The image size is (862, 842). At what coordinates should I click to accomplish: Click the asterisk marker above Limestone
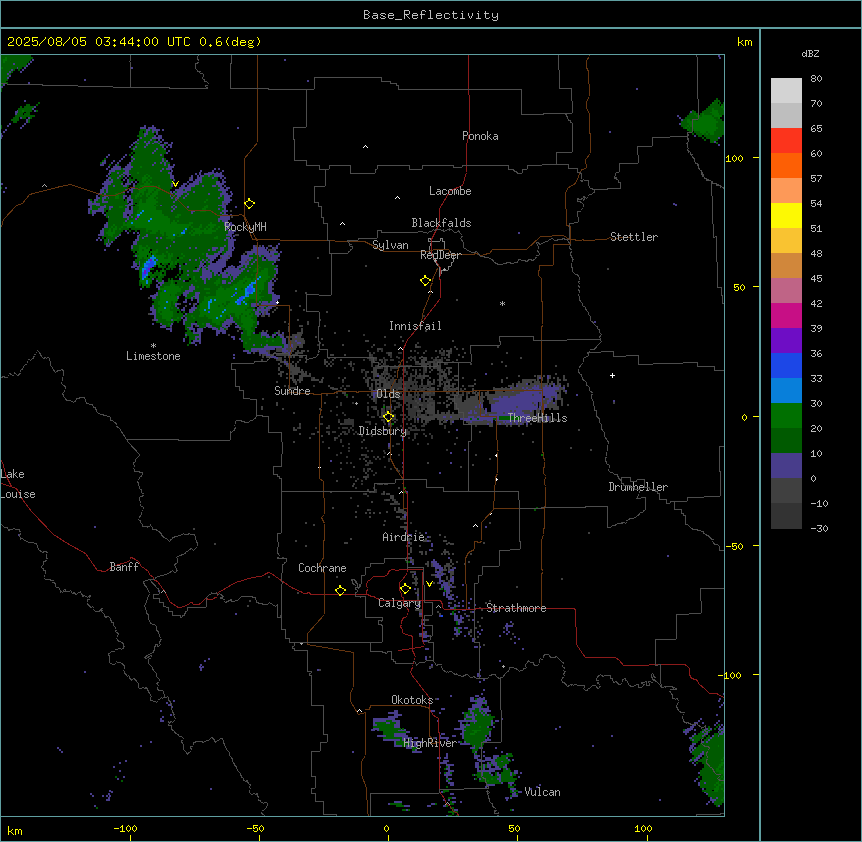click(153, 346)
